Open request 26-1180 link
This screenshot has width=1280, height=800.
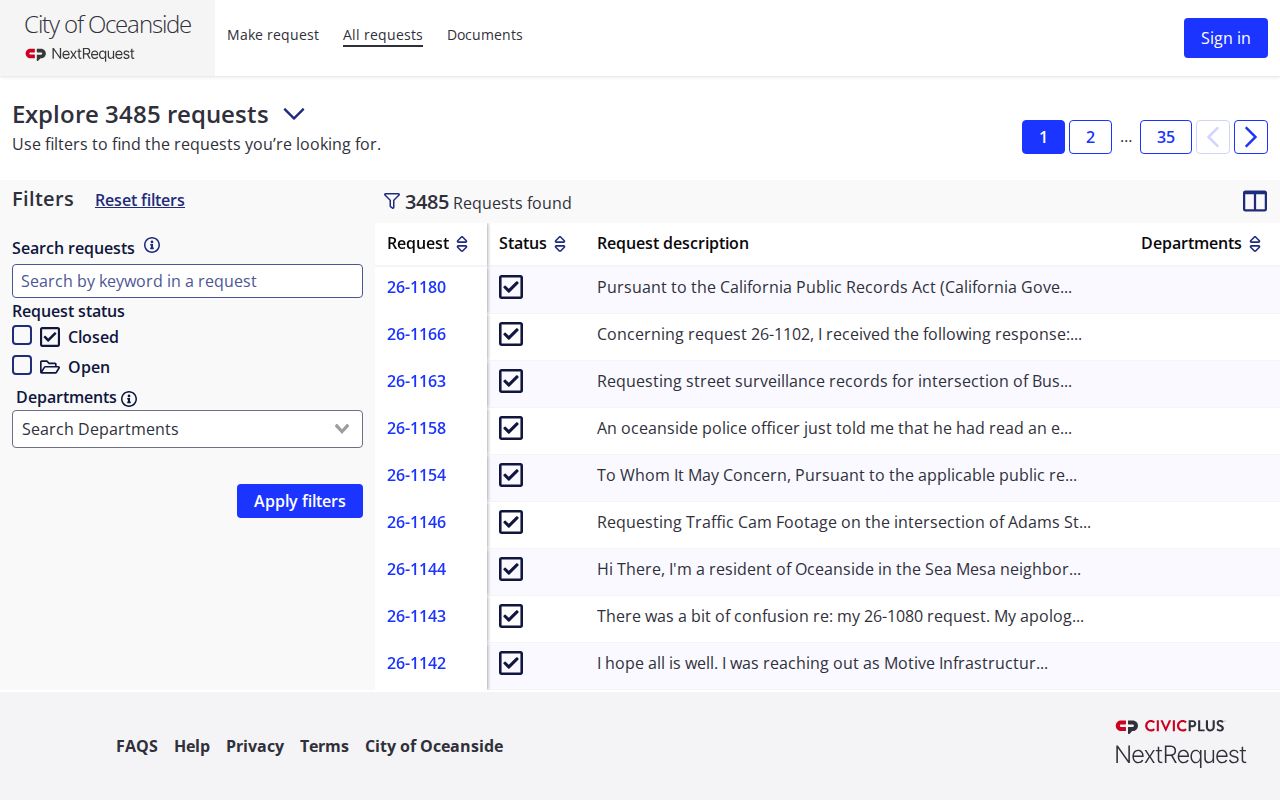(x=416, y=287)
